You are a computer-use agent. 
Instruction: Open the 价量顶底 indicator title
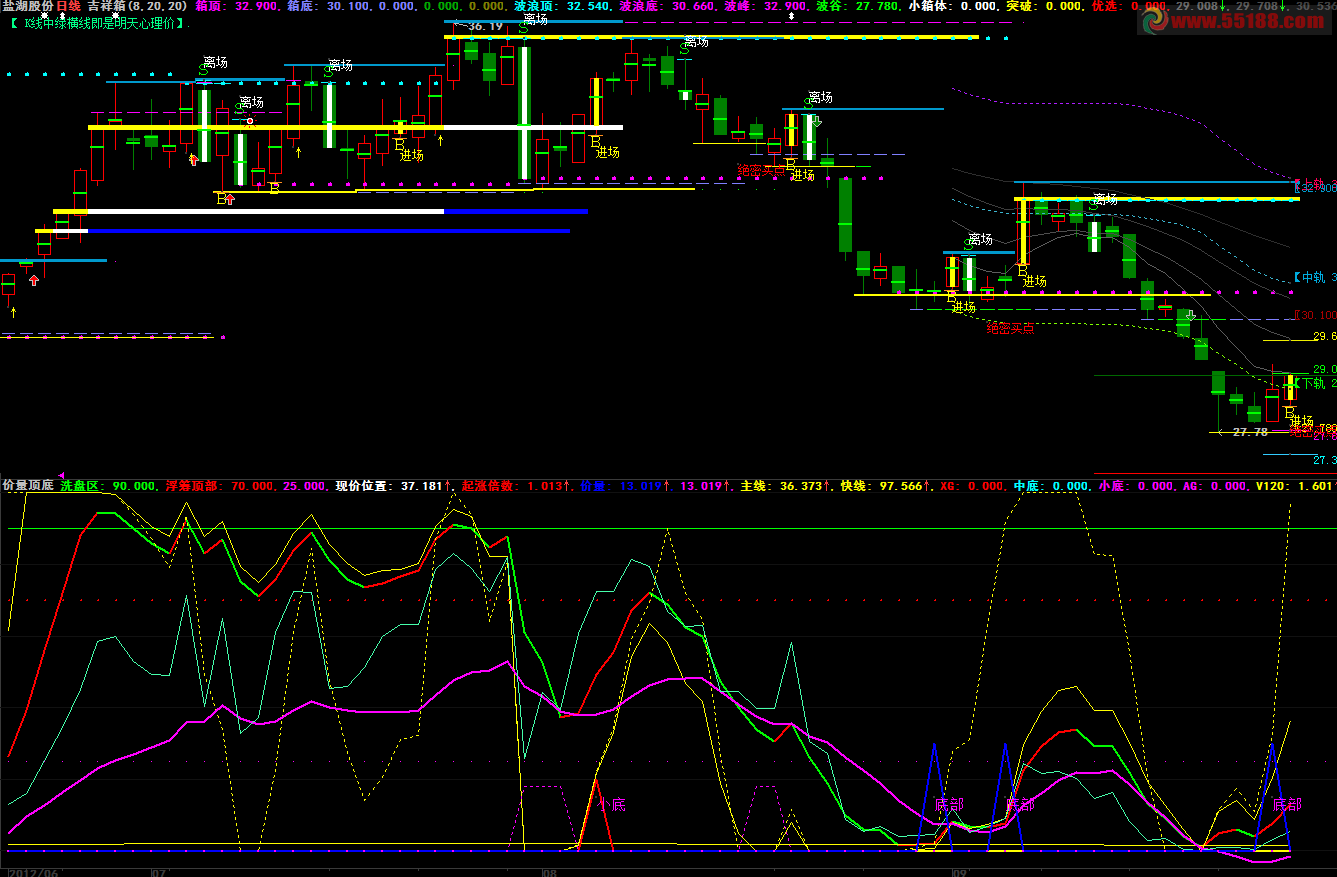pos(28,486)
